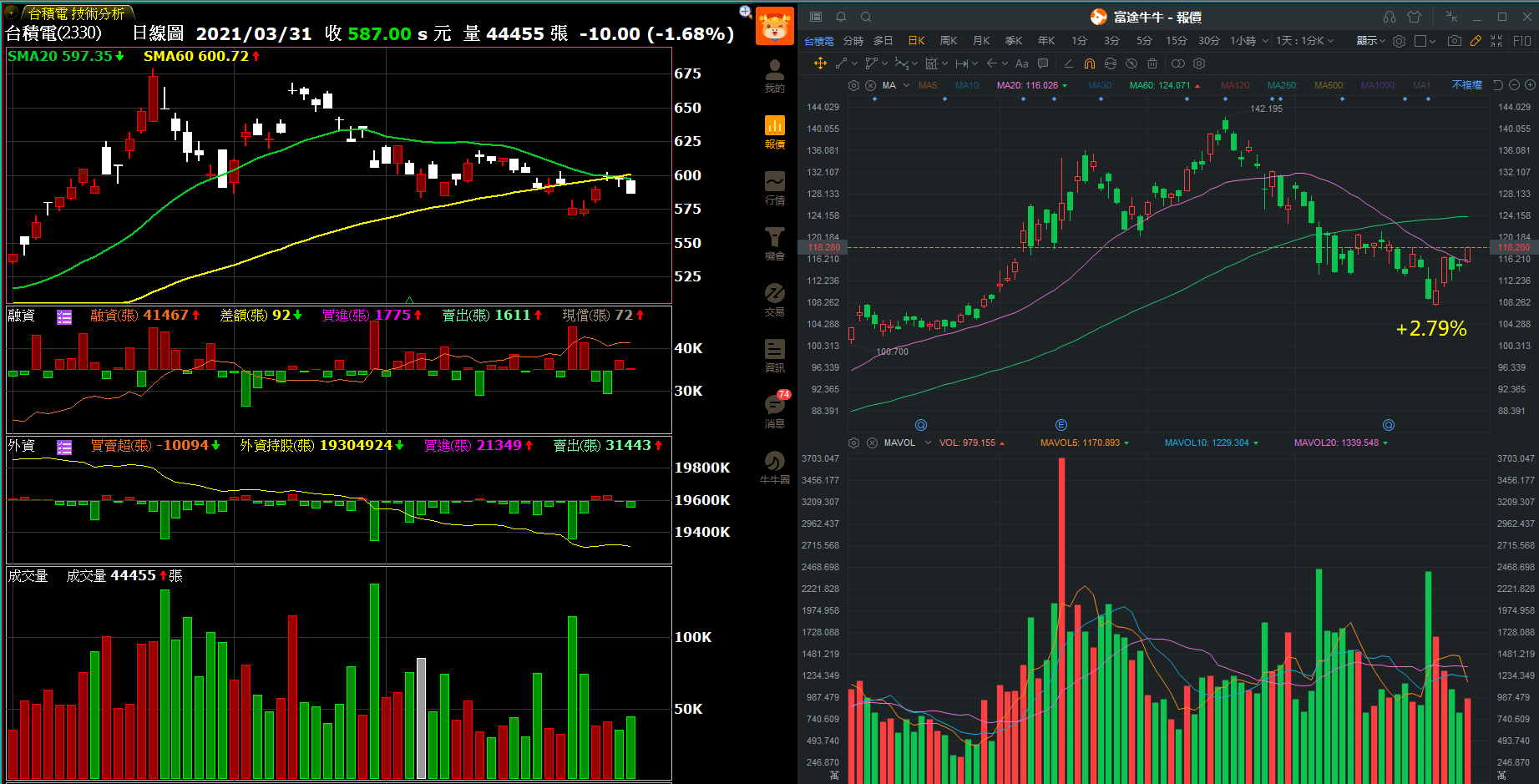Screen dimensions: 1539x784
Task: Click the chart zoom-out minus icon
Action: [1514, 85]
